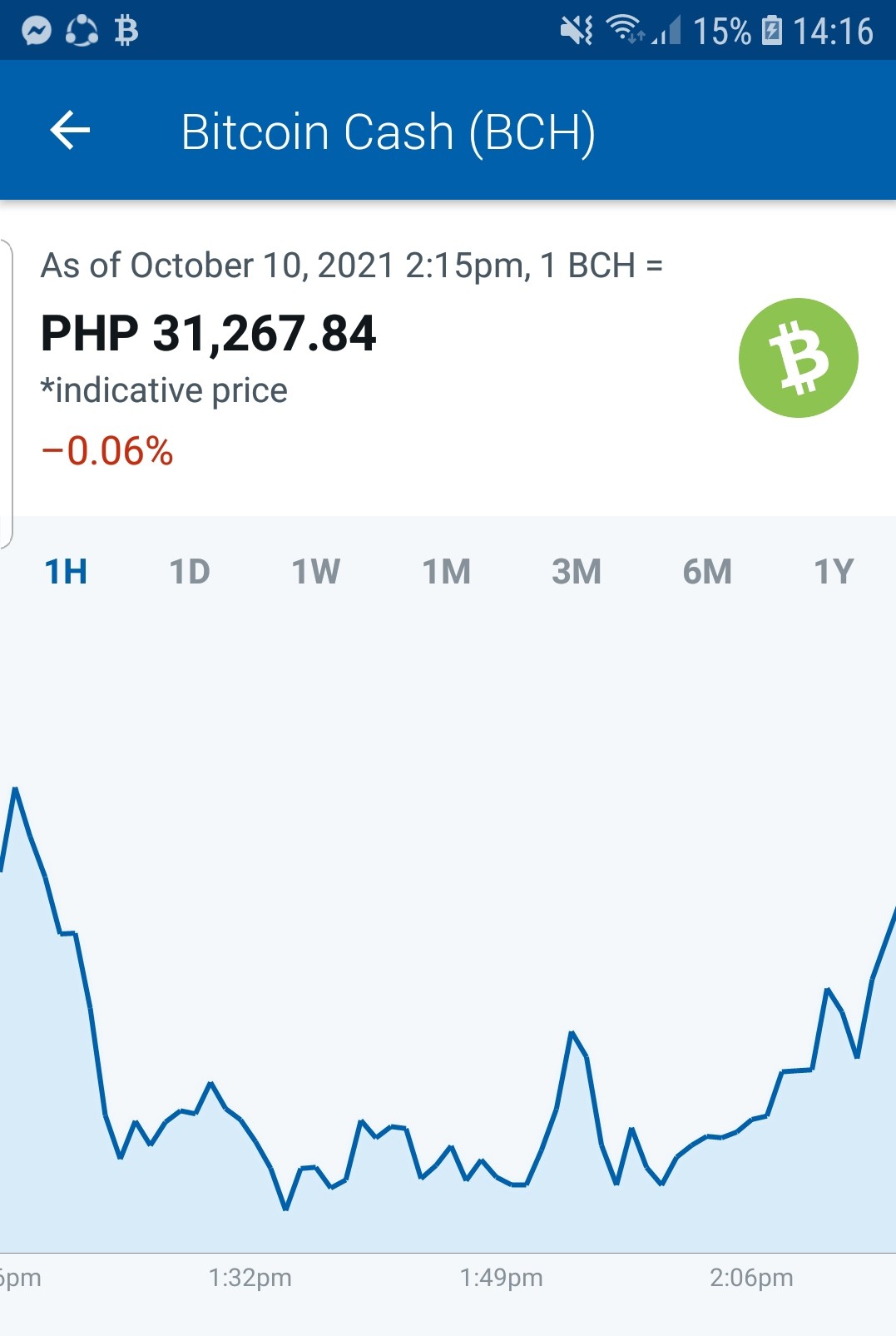Show the 6M price chart
This screenshot has width=896, height=1336.
coord(707,572)
